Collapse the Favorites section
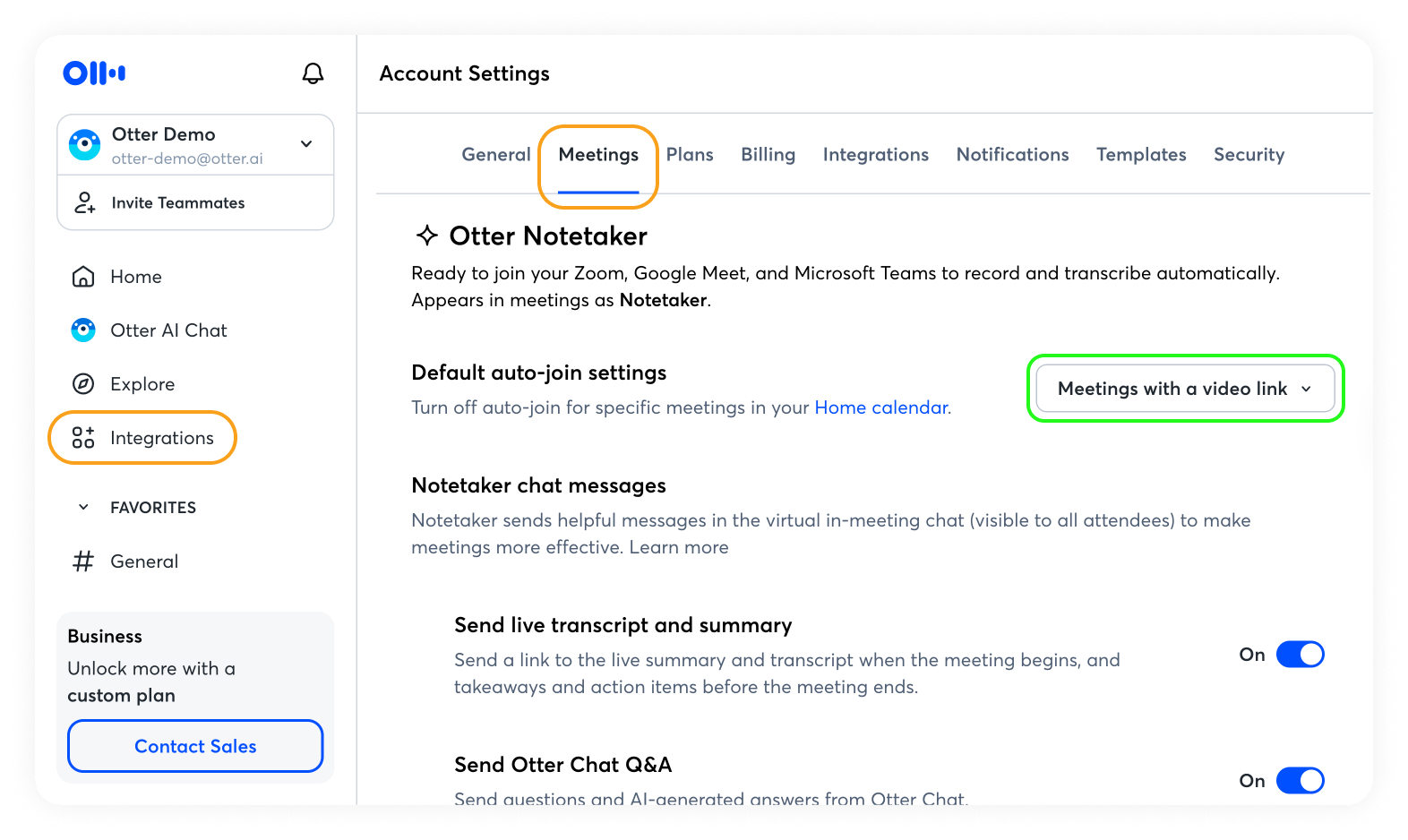This screenshot has height=840, width=1408. 83,508
